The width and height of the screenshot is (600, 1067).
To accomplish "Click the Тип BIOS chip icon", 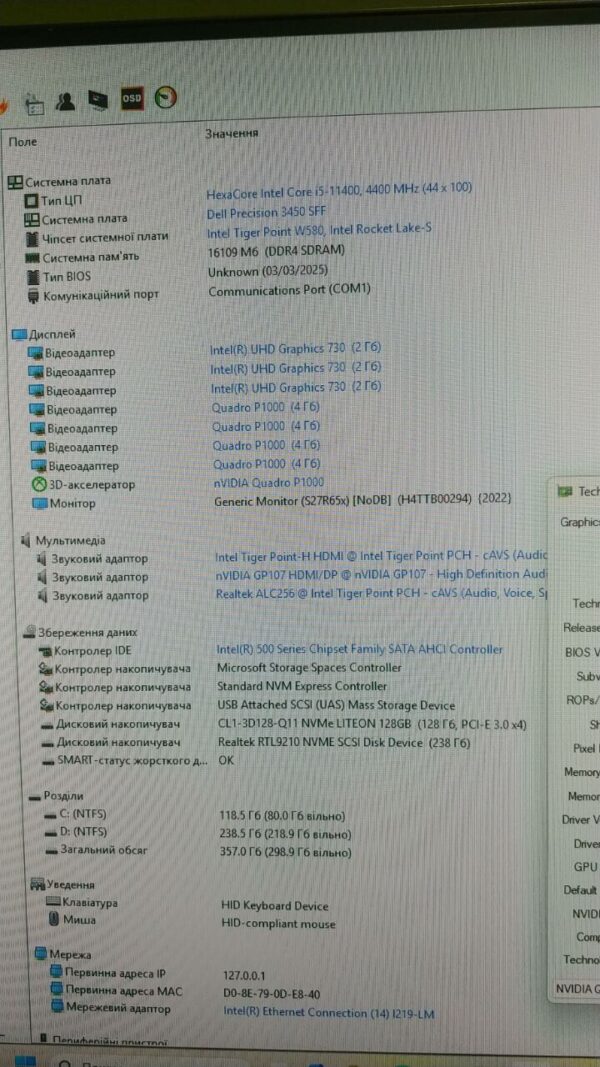I will [x=33, y=277].
